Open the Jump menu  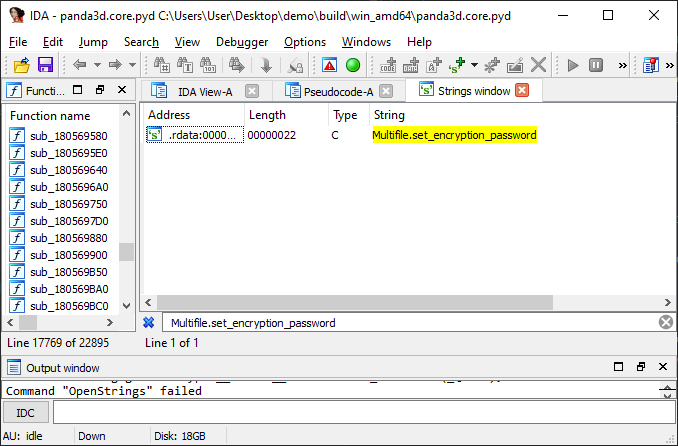pyautogui.click(x=93, y=42)
